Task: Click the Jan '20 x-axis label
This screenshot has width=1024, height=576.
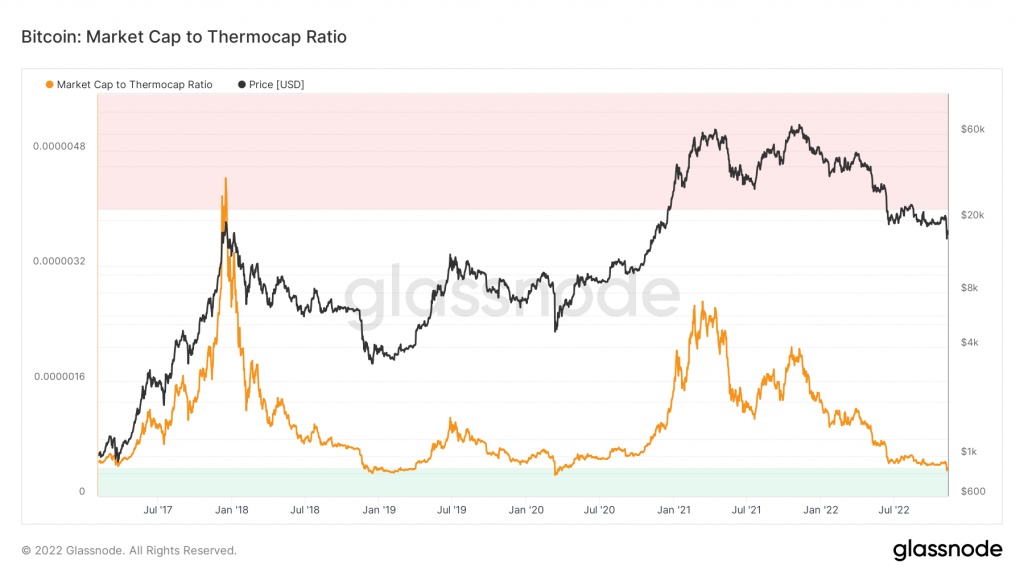Action: [526, 510]
